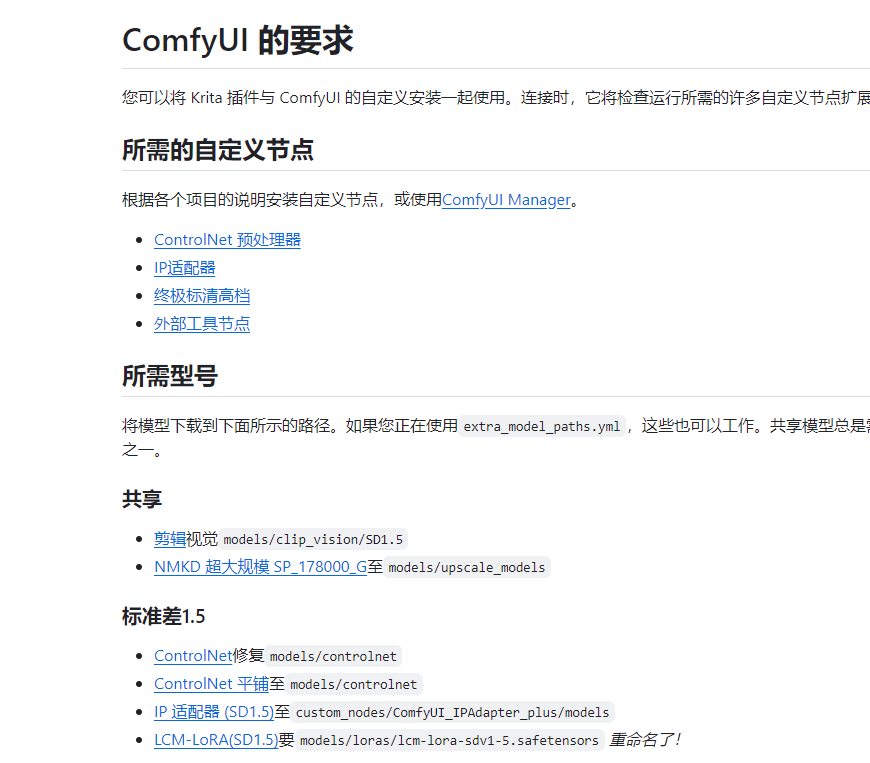Follow the 终极标清高档 link
Screen dimensions: 870x763
(202, 296)
